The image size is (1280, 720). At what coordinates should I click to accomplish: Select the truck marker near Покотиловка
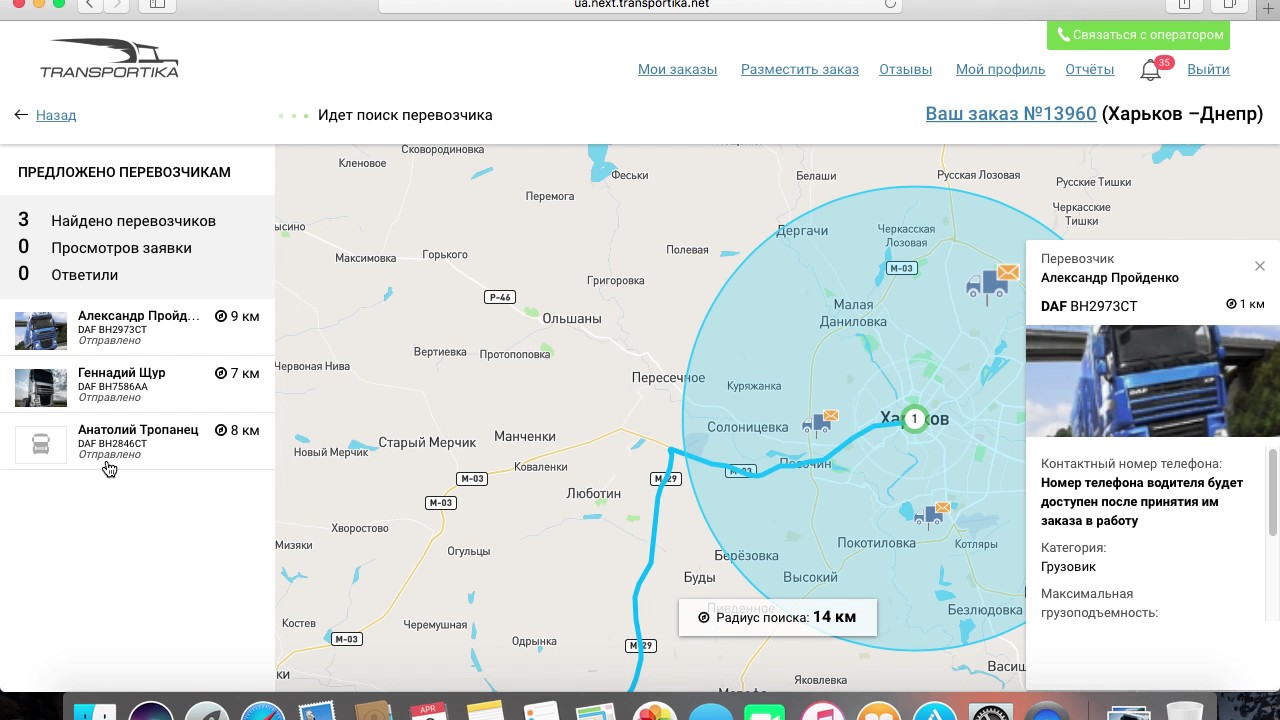click(x=932, y=514)
